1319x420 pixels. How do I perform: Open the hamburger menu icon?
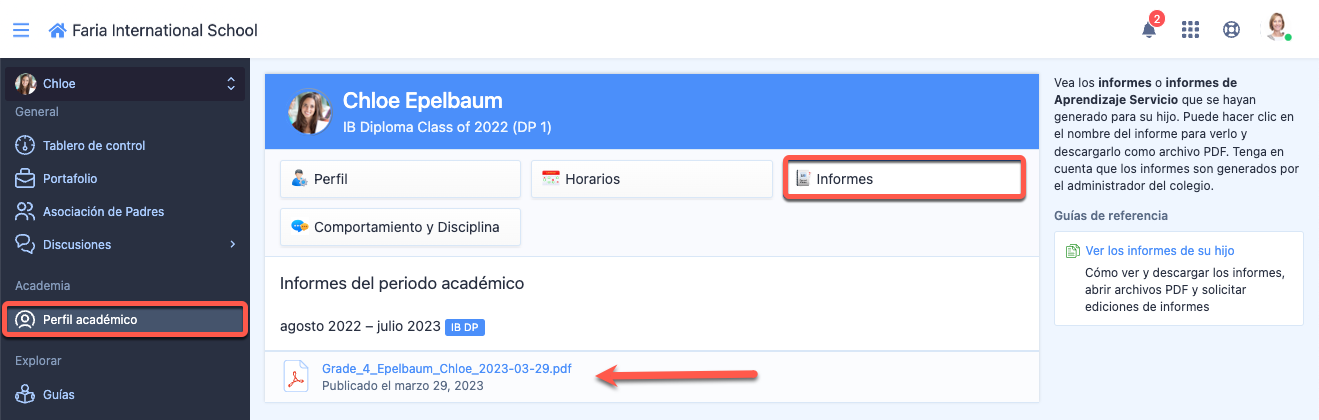pos(21,30)
